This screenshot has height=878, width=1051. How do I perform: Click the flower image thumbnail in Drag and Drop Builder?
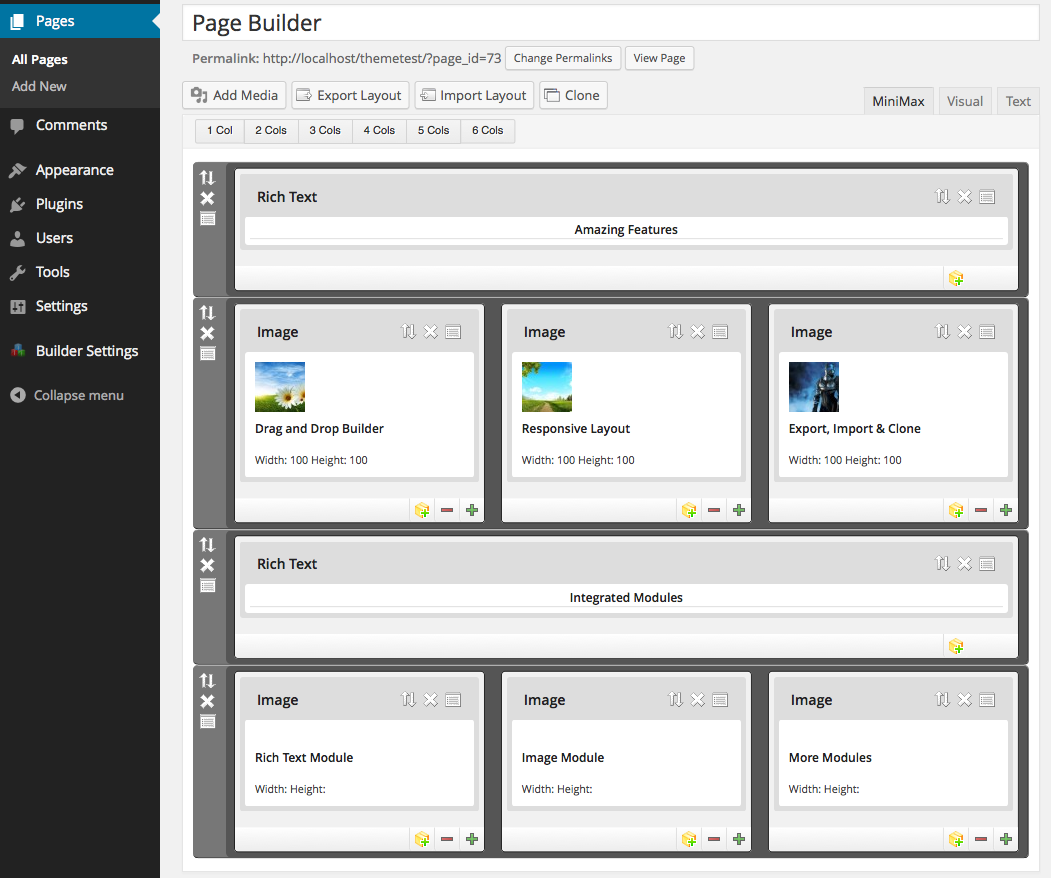click(x=279, y=387)
